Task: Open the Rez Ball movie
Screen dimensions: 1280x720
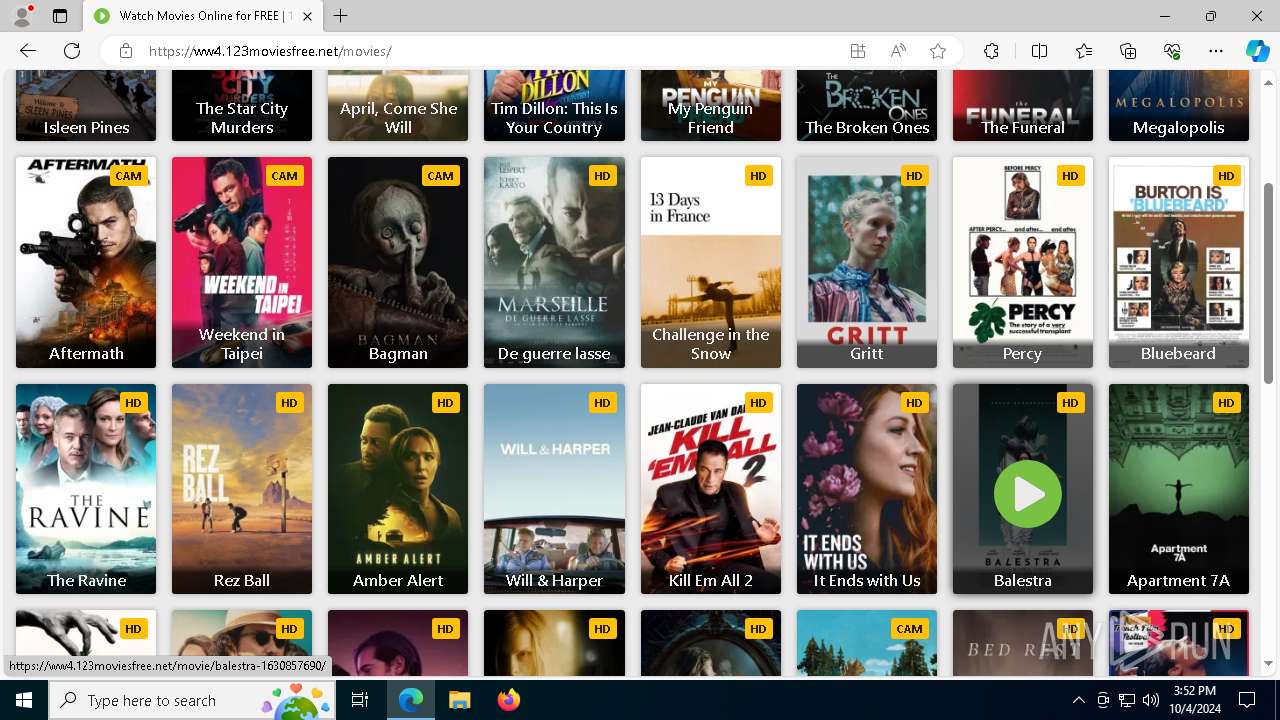Action: pos(242,489)
